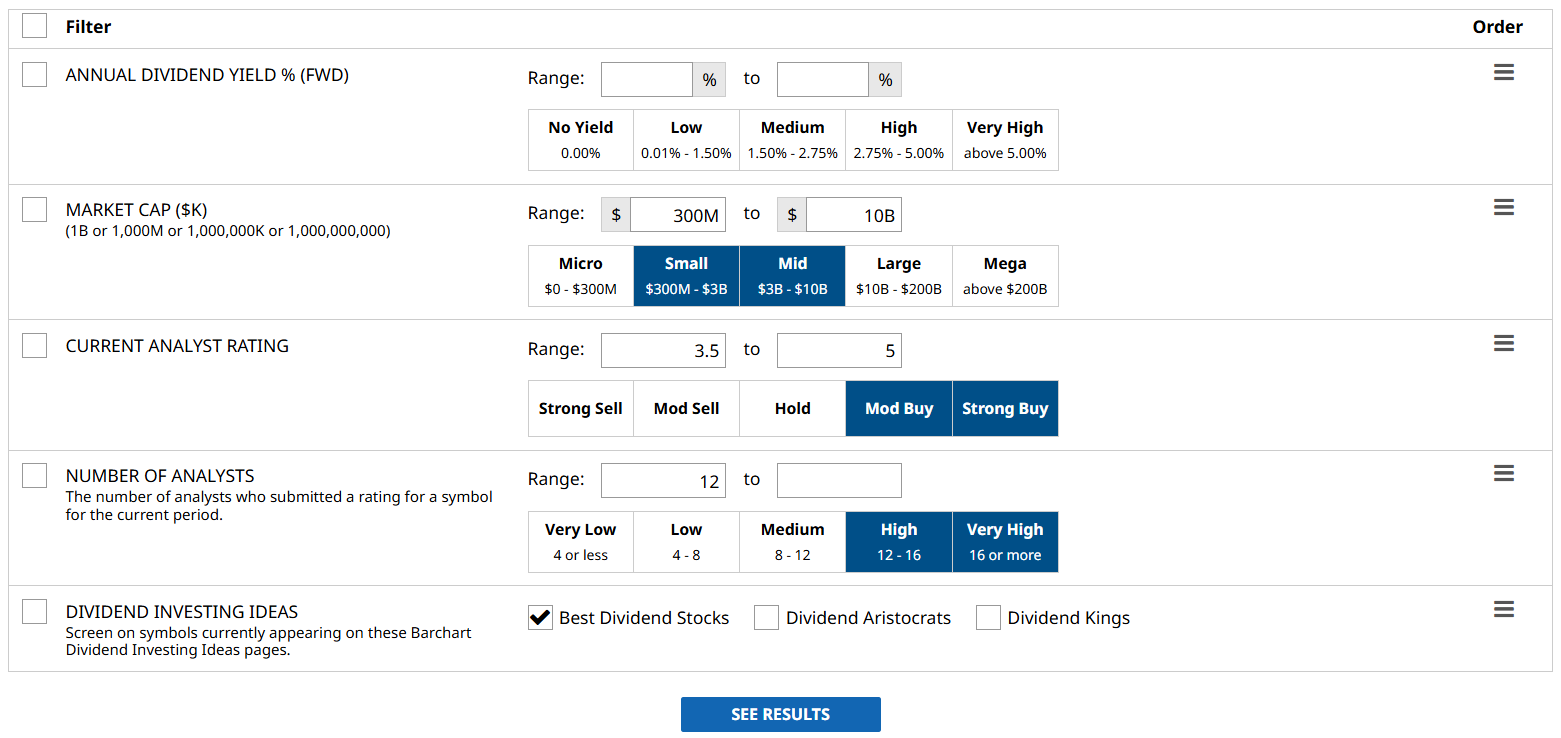1561x738 pixels.
Task: Tick the select-all checkbox beside Filter header
Action: point(34,26)
